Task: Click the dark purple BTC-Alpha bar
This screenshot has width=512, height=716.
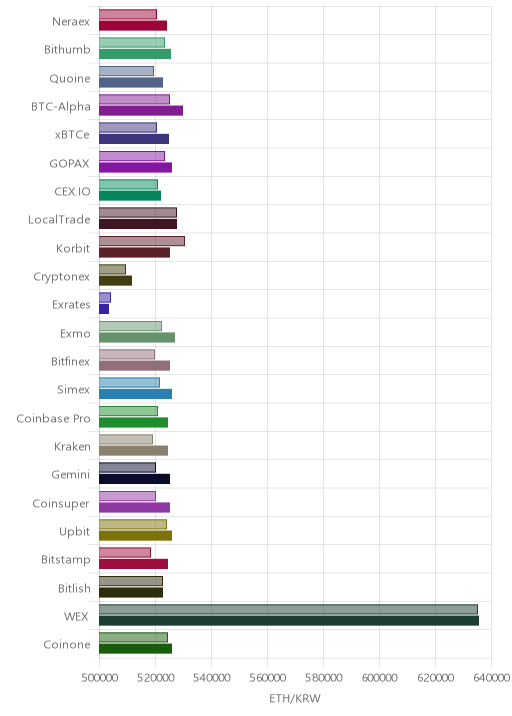Action: tap(141, 111)
